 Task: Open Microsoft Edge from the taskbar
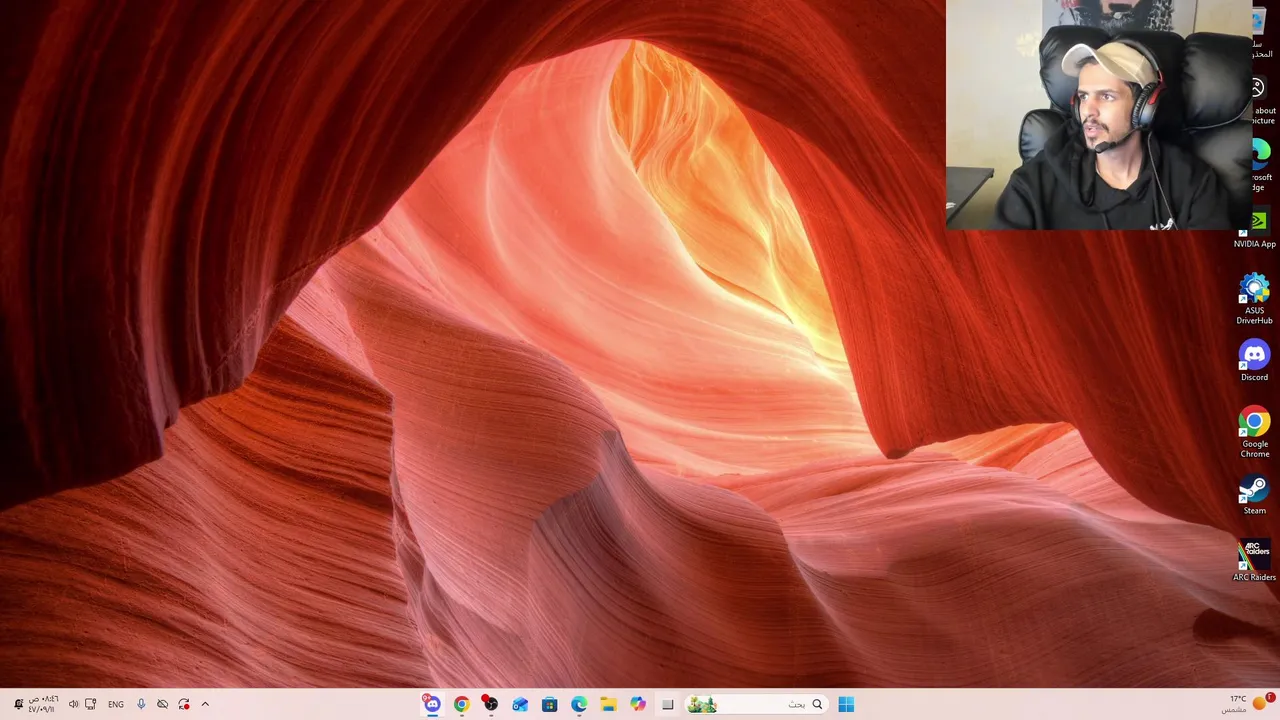(578, 704)
